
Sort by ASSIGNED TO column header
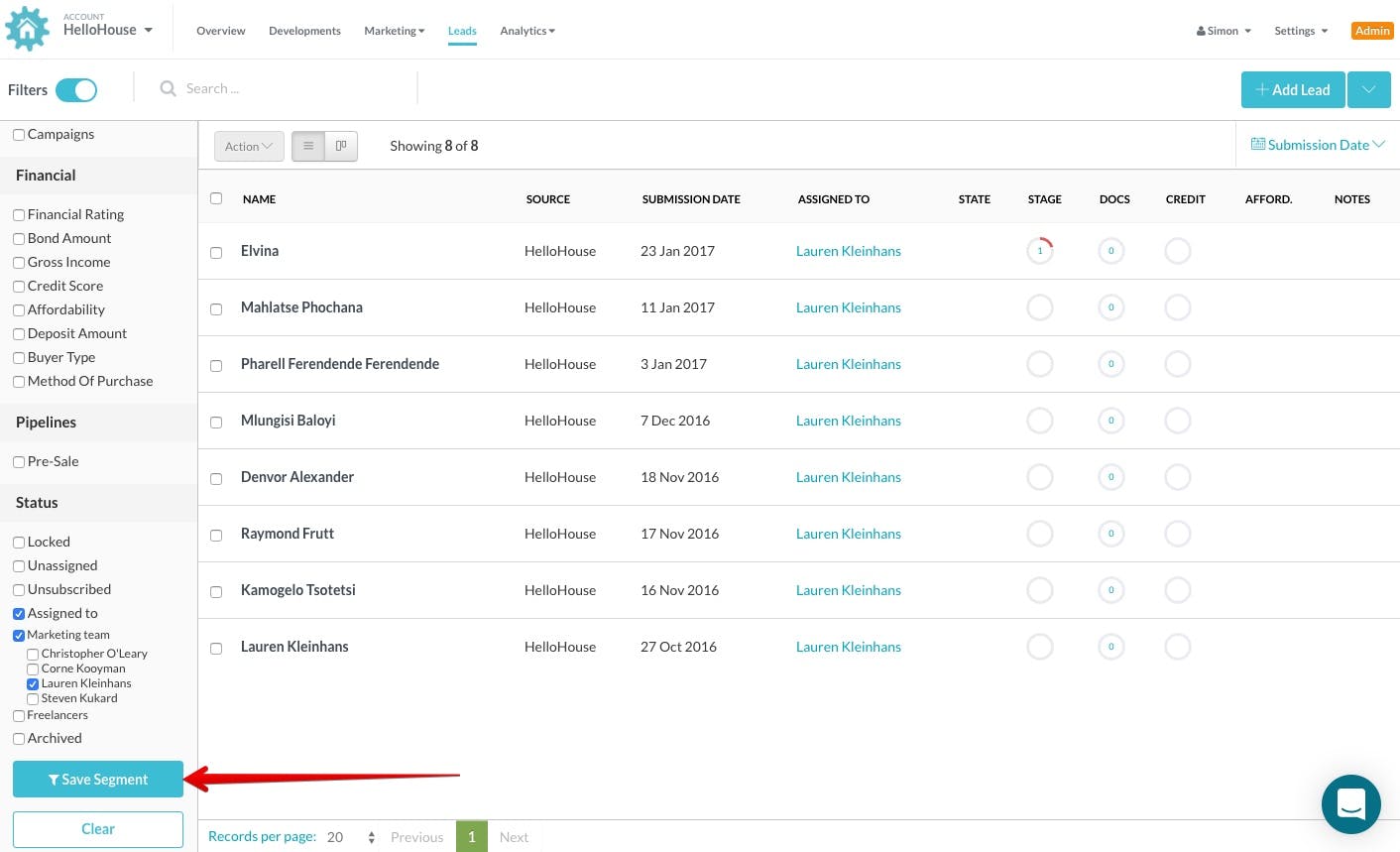(x=834, y=199)
